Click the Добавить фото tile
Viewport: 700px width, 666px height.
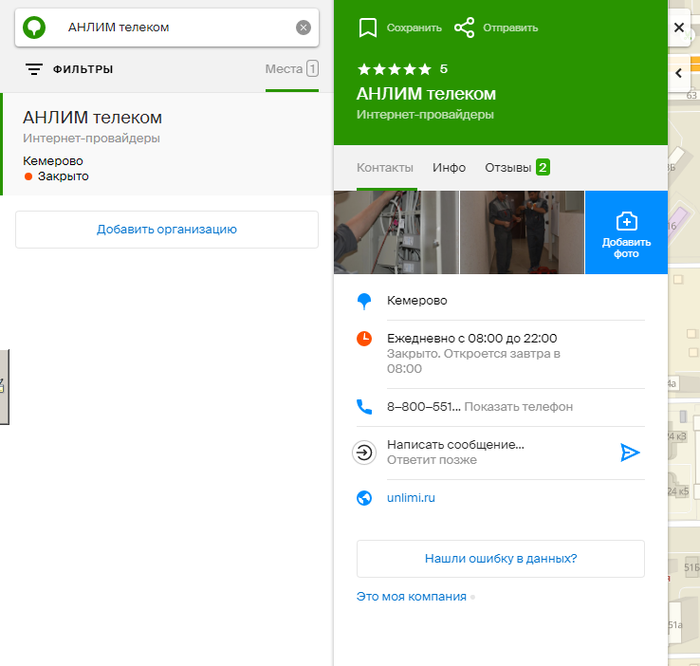pyautogui.click(x=626, y=232)
